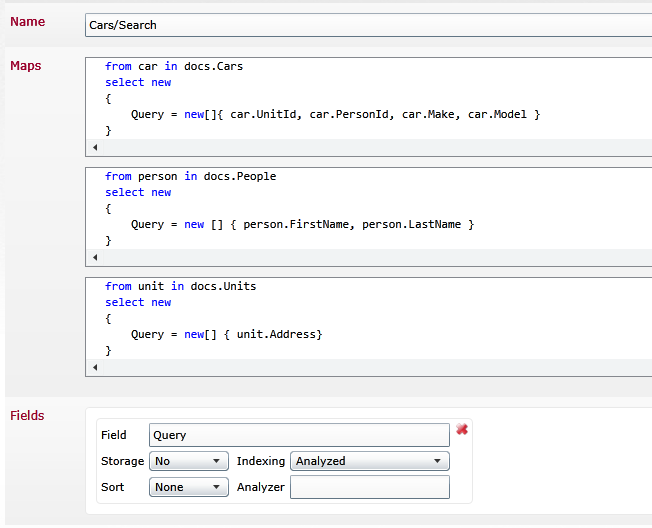Click the Name field with Cars/Search
Image resolution: width=652 pixels, height=528 pixels.
[368, 25]
